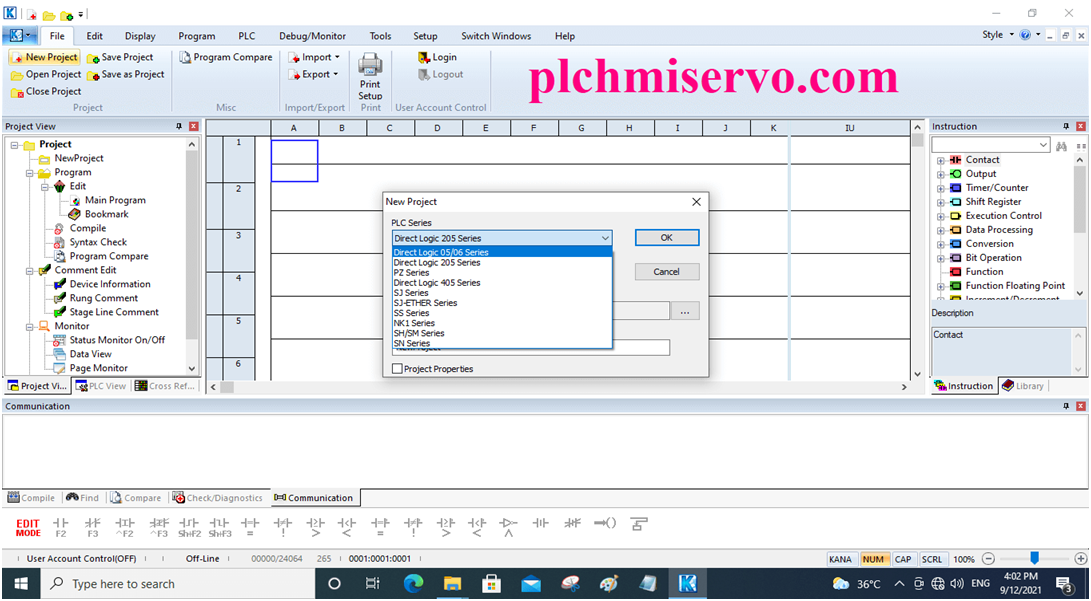
Task: Expand the Contact instruction group
Action: 942,159
